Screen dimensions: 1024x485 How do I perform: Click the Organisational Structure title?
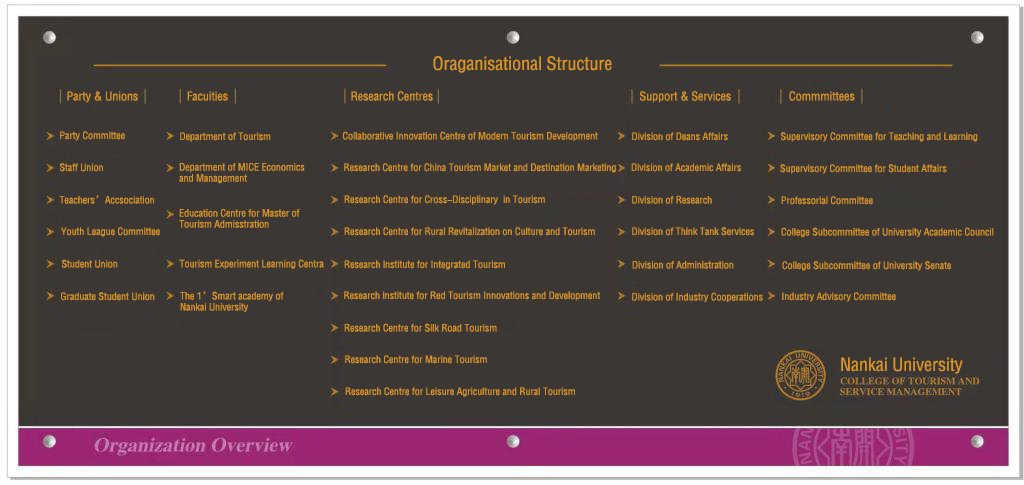(522, 64)
